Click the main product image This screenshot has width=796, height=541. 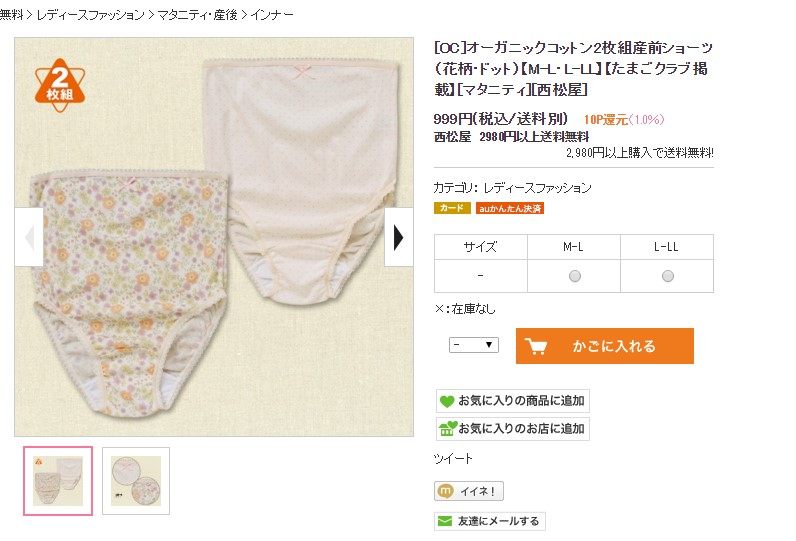click(x=213, y=237)
